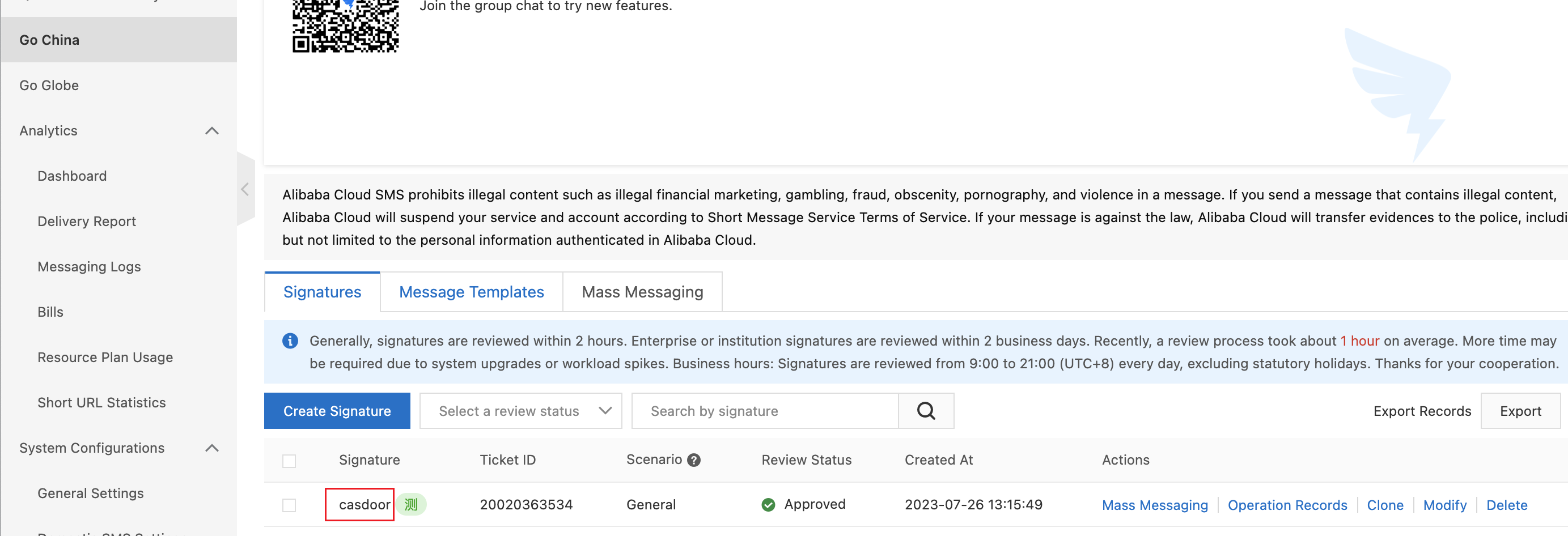Click the blue info icon in the notice
Screen dimensions: 1568x536
(290, 341)
